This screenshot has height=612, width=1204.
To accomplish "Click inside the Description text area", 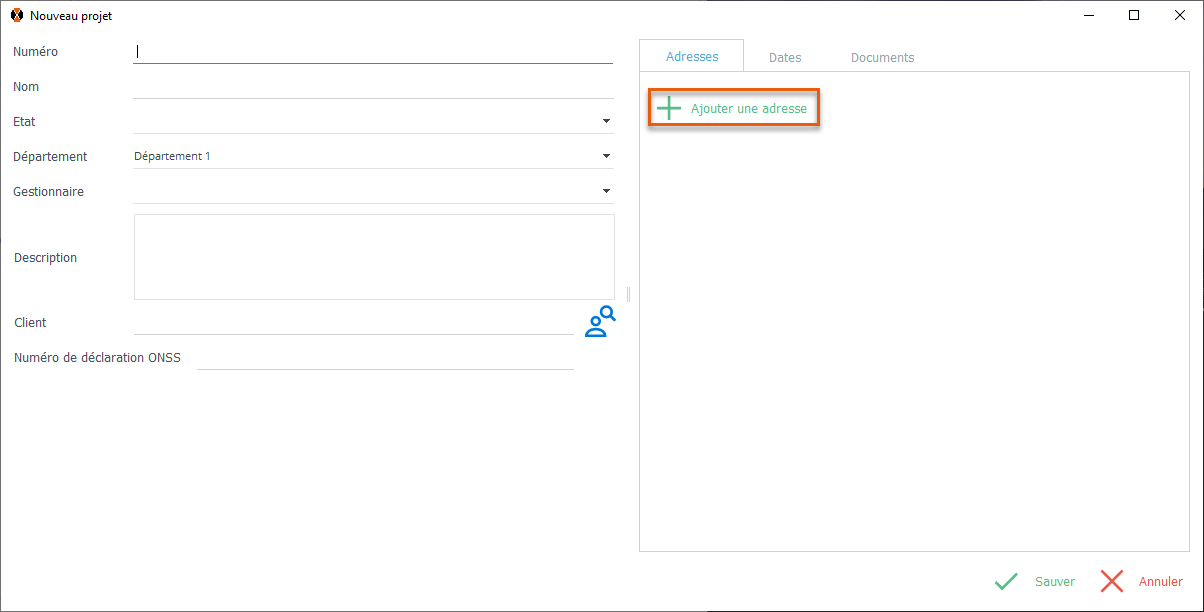I will click(x=374, y=257).
